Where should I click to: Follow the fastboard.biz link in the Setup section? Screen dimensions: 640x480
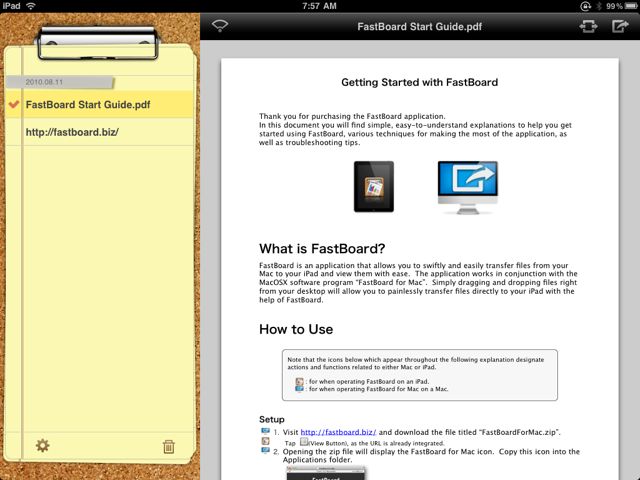pos(338,432)
